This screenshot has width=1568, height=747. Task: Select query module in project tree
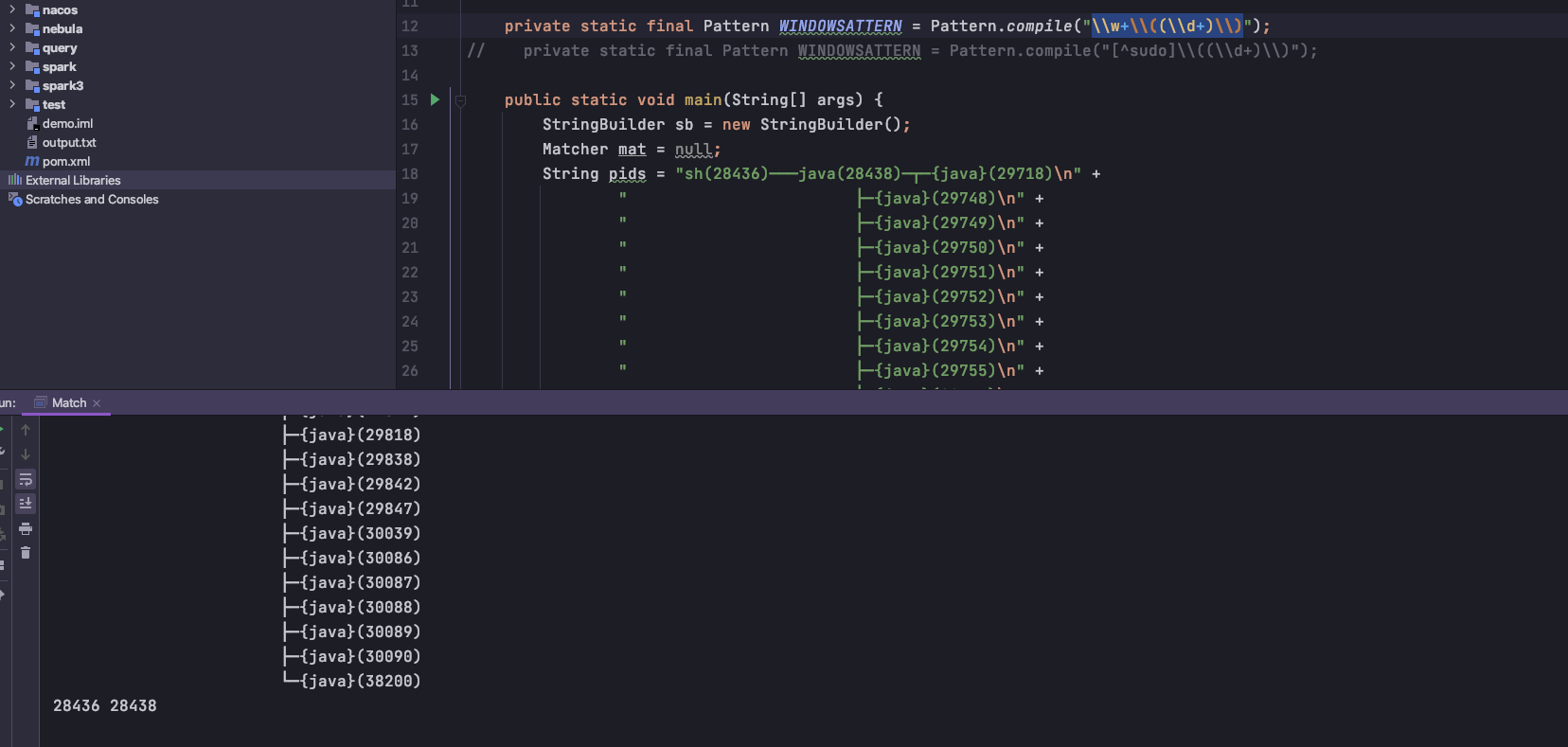[59, 48]
